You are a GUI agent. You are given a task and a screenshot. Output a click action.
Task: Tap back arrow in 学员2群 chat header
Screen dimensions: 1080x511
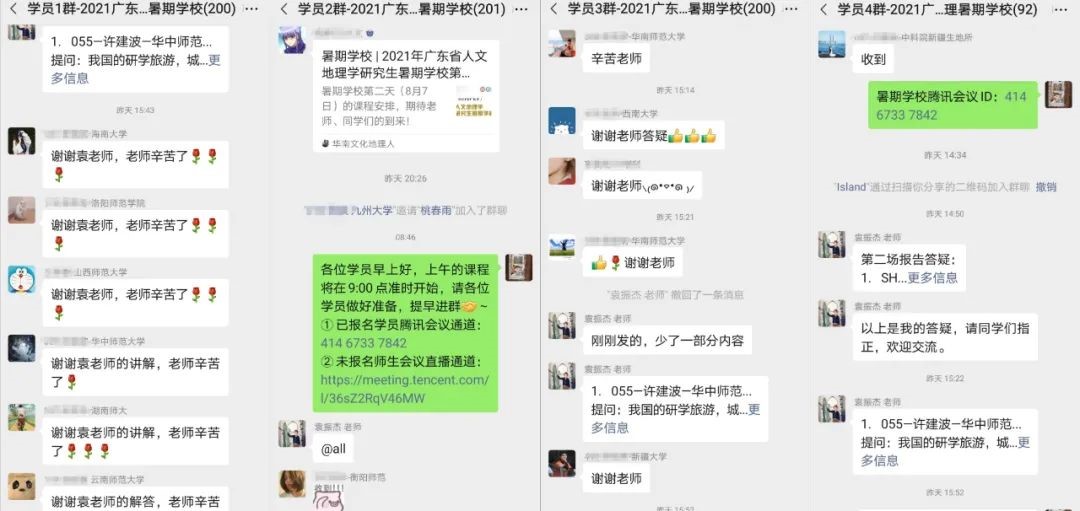(284, 9)
